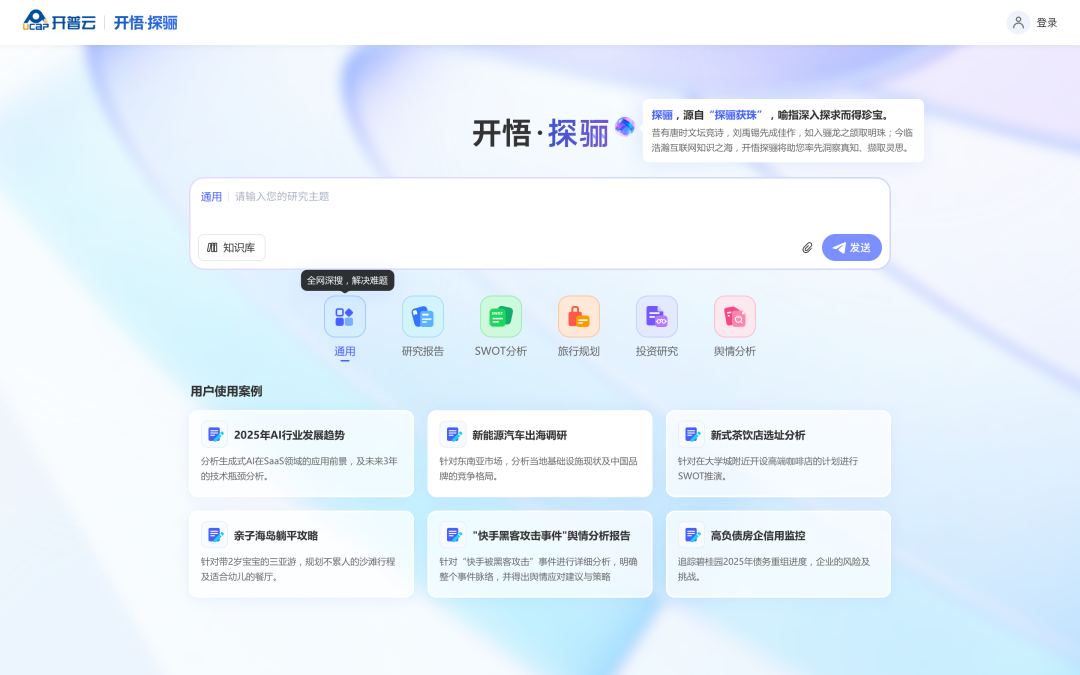Open the 新能源汽车出海调研 example card

coord(539,454)
